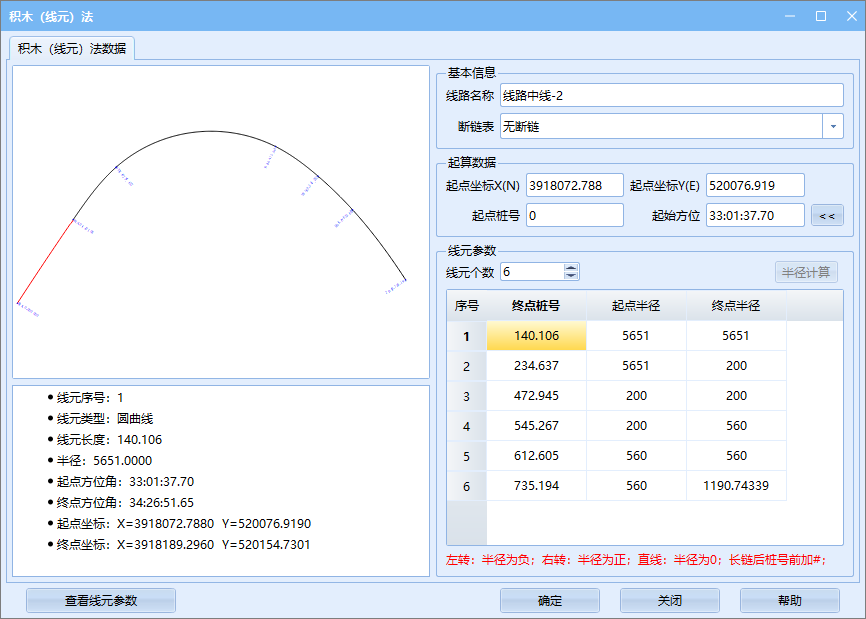The image size is (866, 619).
Task: Edit the 线路名称 text field
Action: click(x=672, y=95)
